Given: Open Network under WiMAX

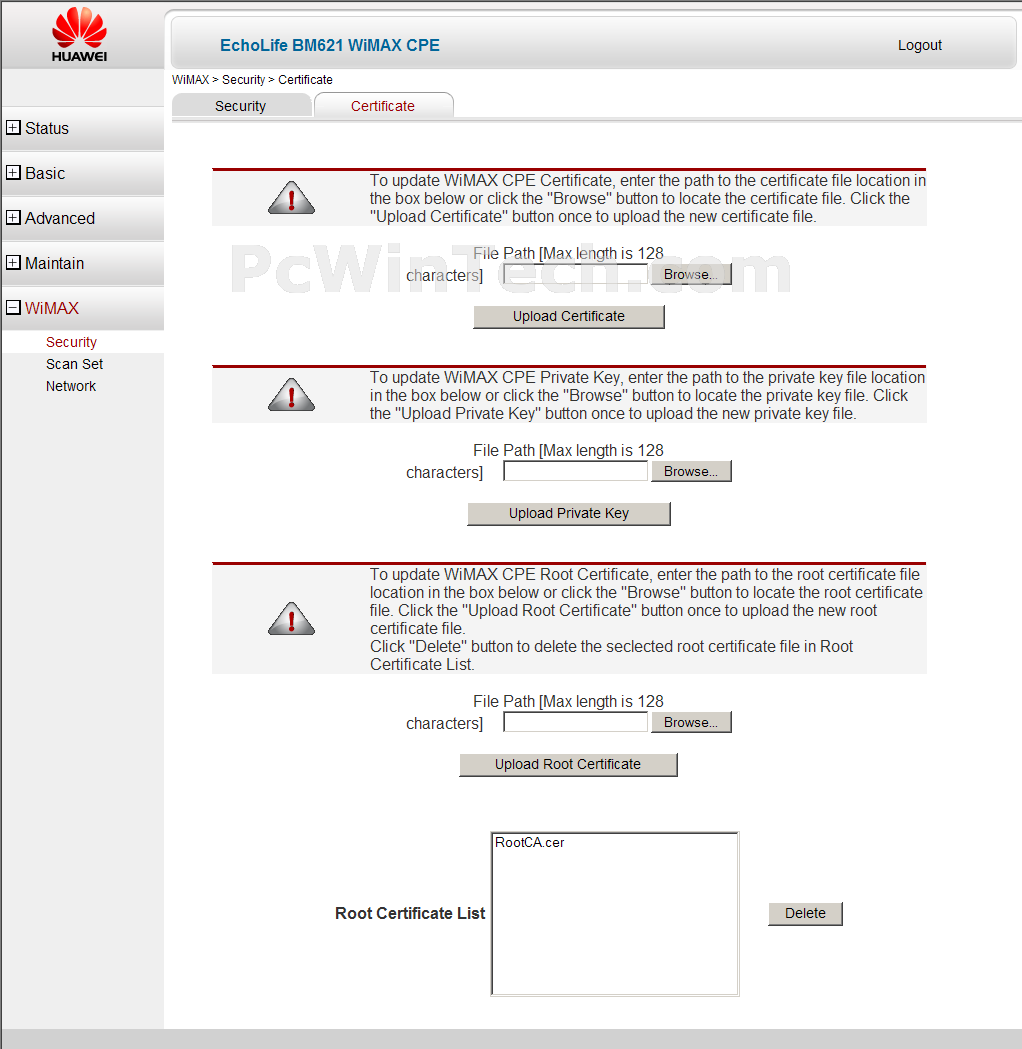Looking at the screenshot, I should click(71, 386).
